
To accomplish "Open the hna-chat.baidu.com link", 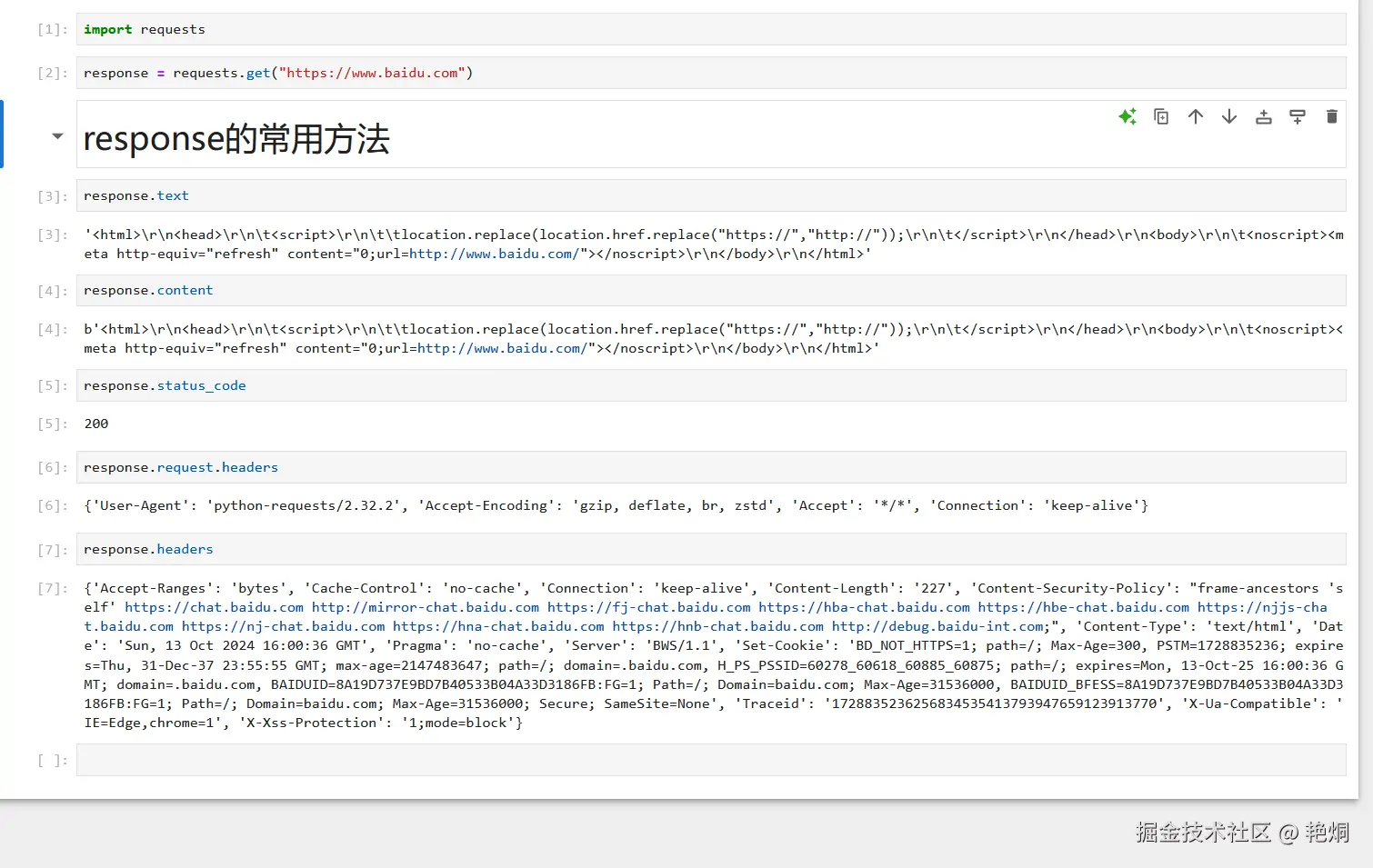I will [498, 626].
